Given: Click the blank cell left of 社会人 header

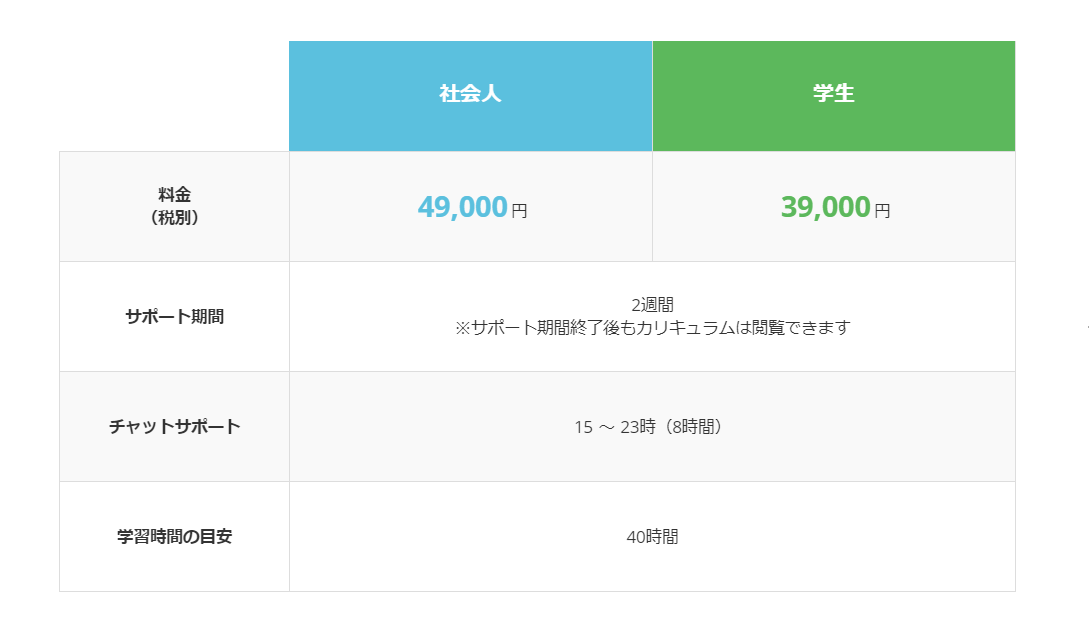Looking at the screenshot, I should 174,96.
